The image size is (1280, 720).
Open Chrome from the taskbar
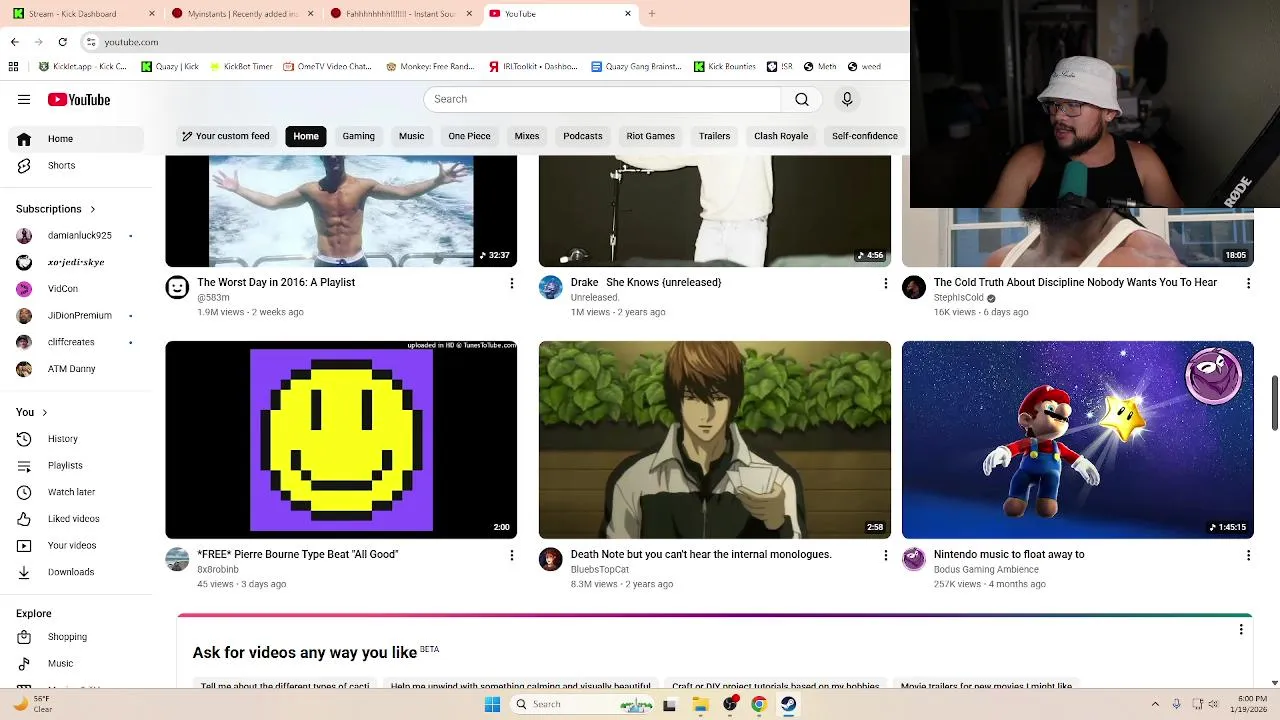click(x=759, y=704)
